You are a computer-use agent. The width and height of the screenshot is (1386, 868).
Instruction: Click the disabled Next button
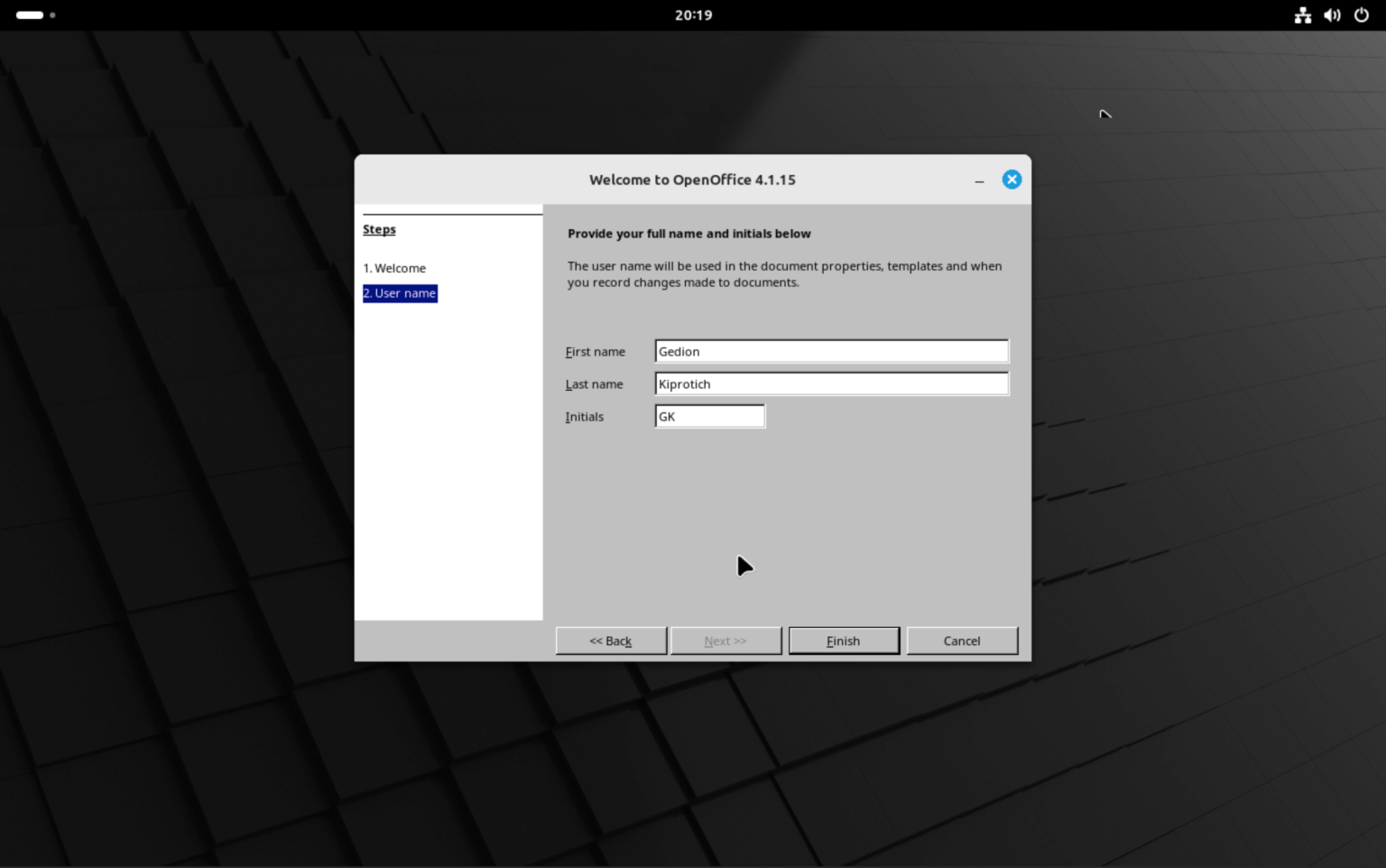tap(725, 641)
